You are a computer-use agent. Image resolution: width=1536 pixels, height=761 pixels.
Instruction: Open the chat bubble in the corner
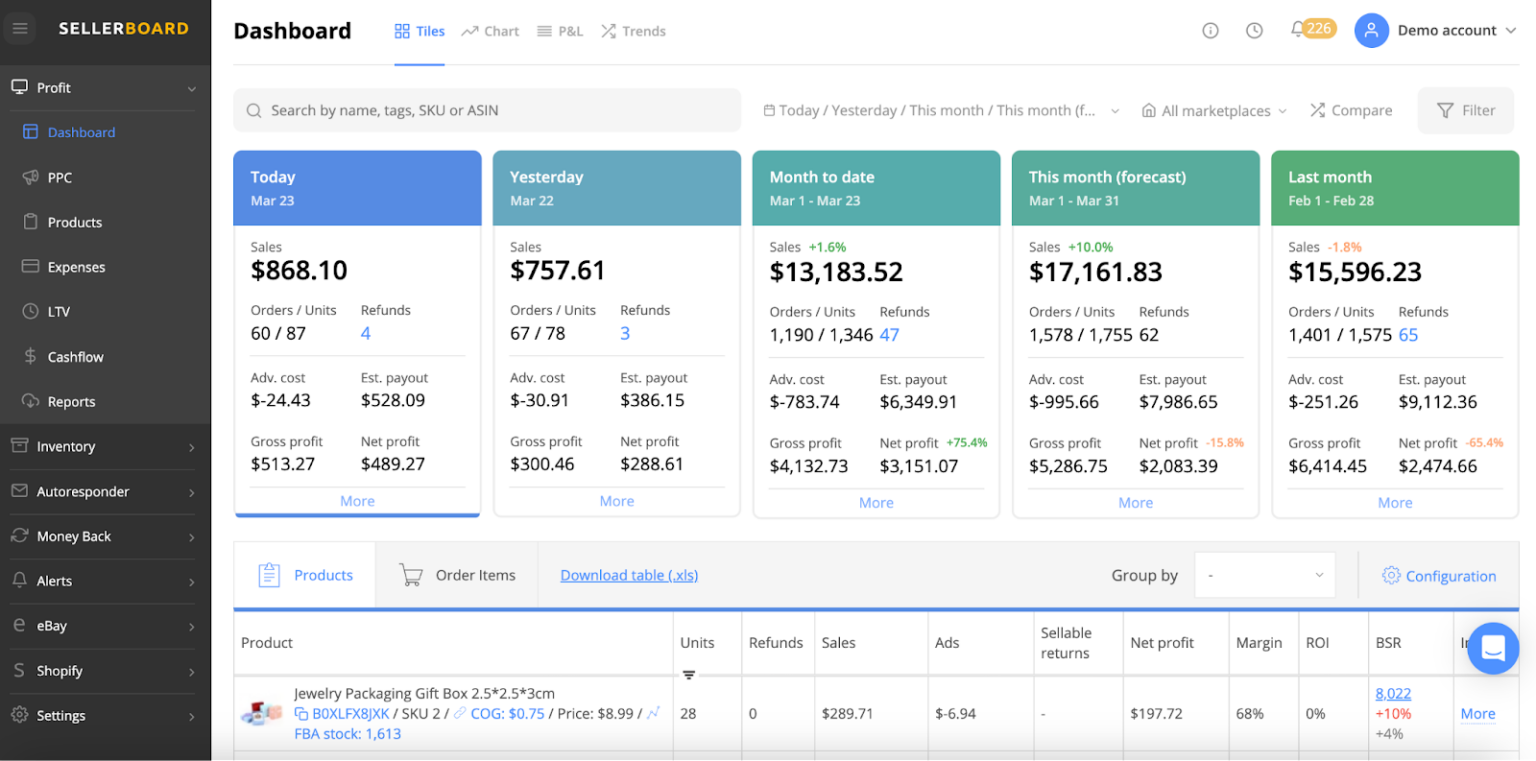(1493, 649)
